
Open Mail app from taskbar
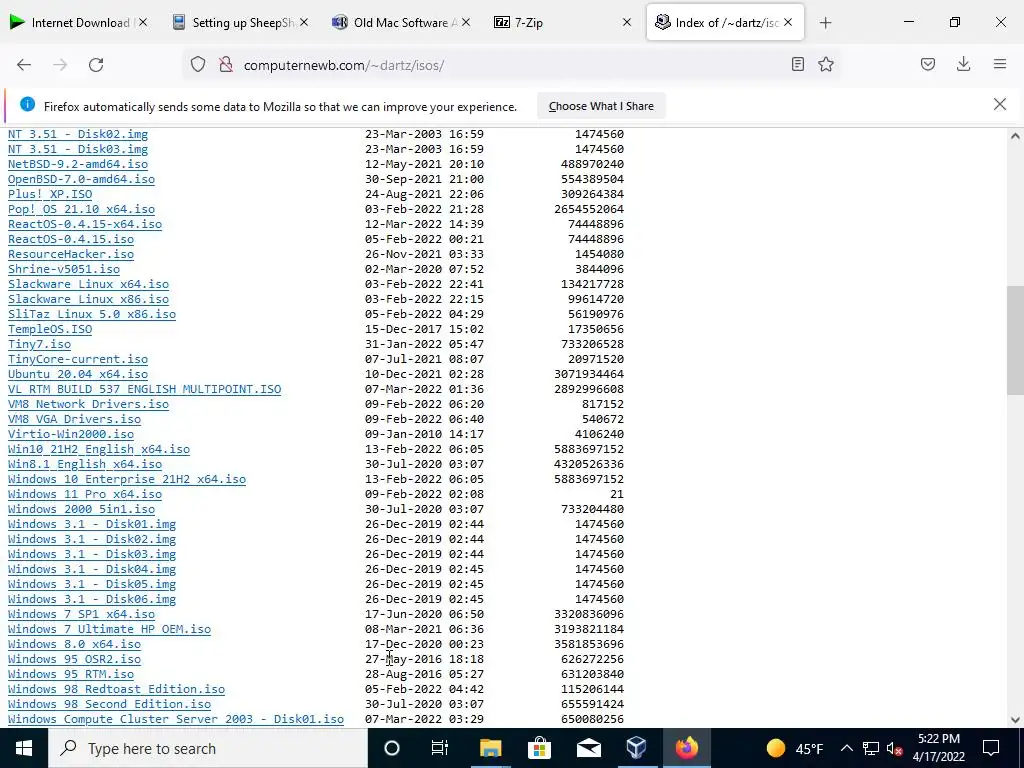588,748
